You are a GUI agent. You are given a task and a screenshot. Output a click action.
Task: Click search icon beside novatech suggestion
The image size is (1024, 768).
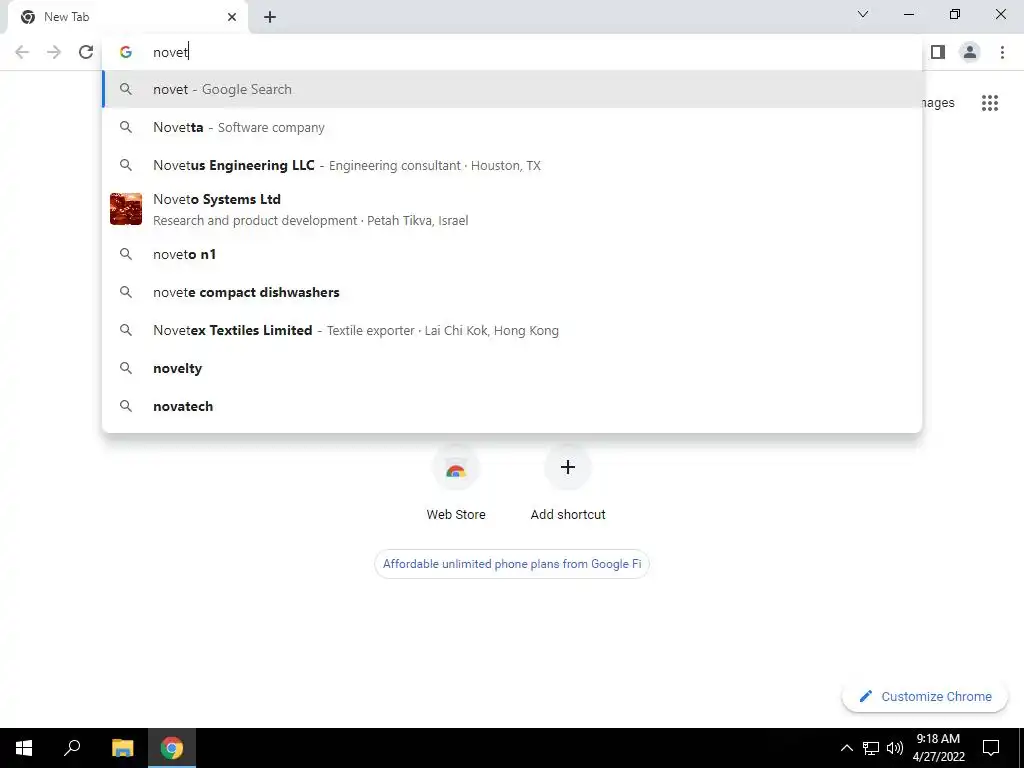126,406
